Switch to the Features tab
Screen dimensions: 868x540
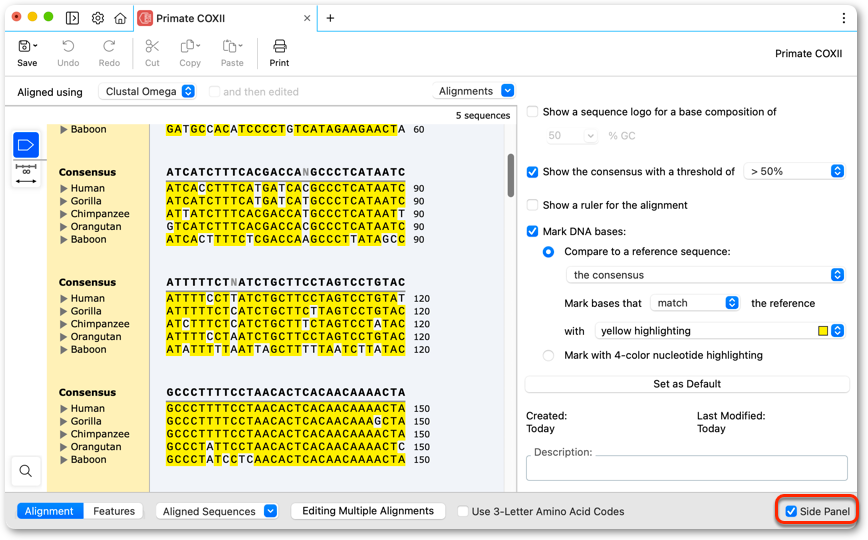[x=113, y=511]
